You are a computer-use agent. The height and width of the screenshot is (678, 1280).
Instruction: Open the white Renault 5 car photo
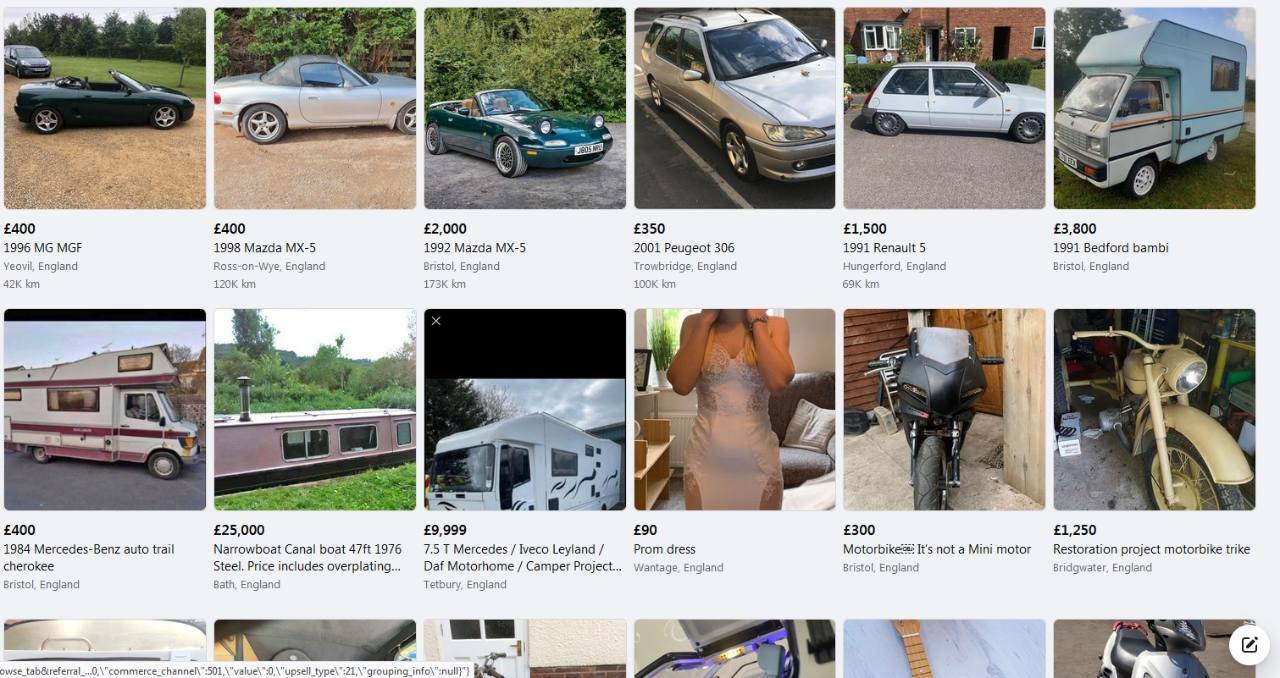[x=944, y=108]
